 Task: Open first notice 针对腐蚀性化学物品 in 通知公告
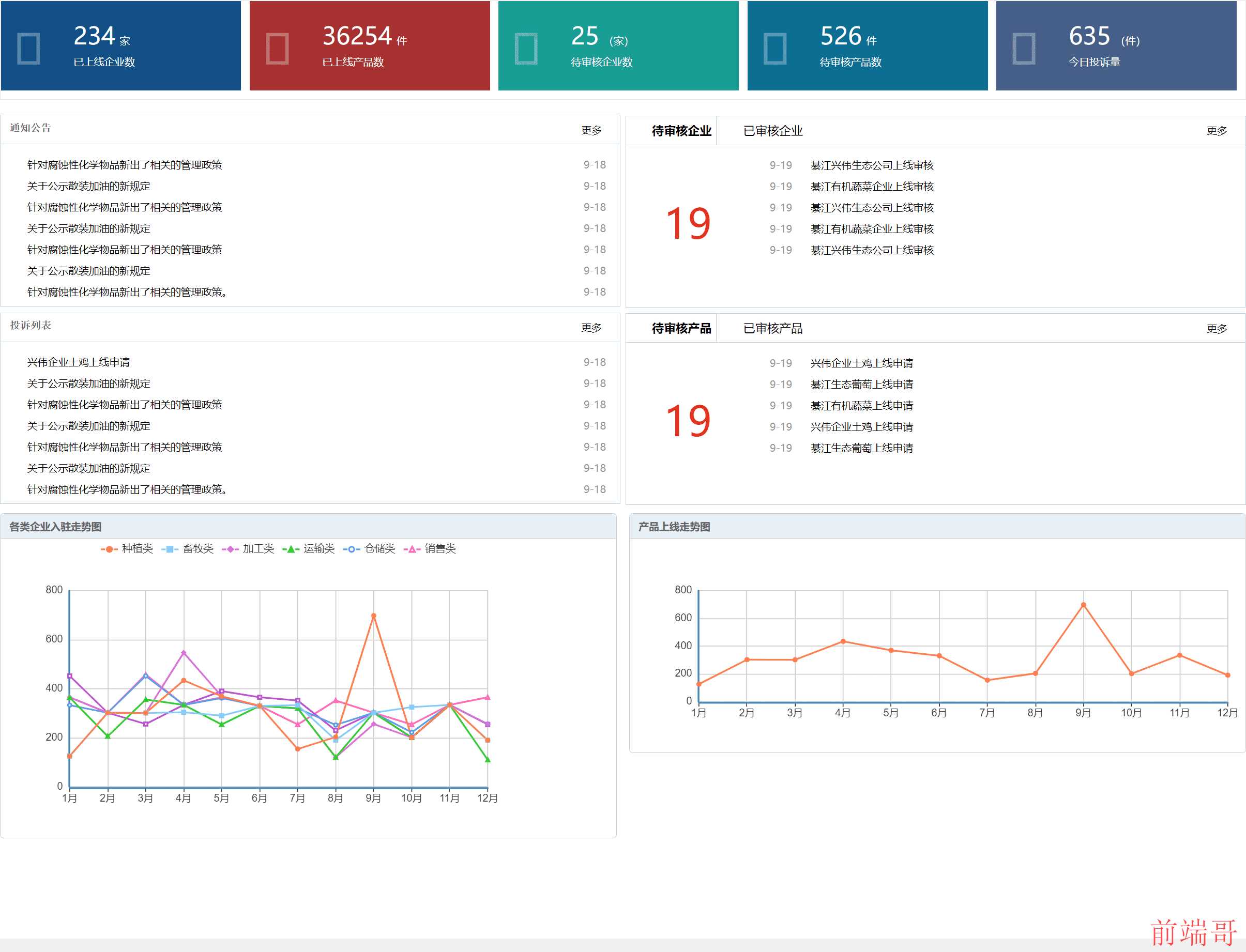(125, 165)
